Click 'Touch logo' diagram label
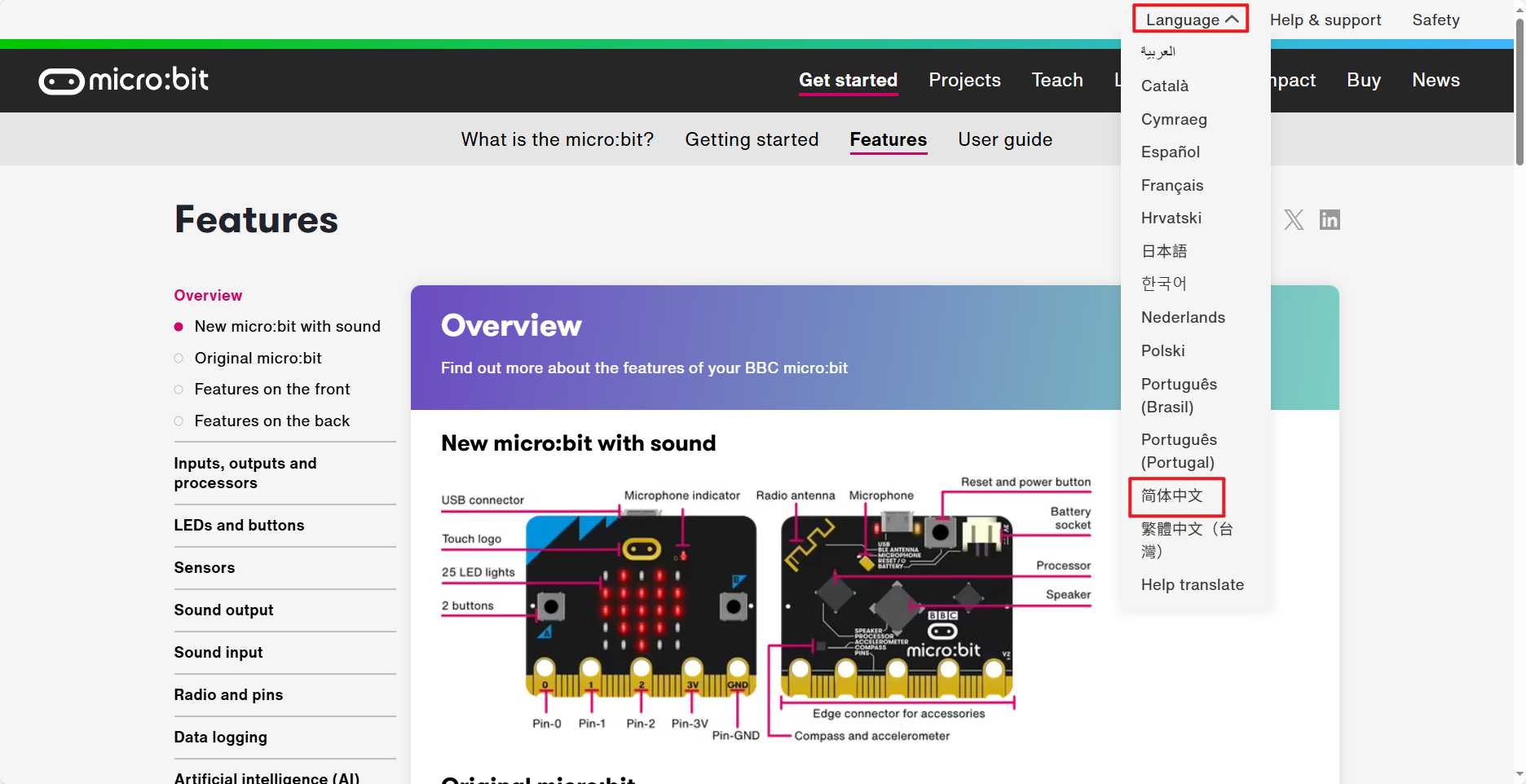The height and width of the screenshot is (784, 1526). pyautogui.click(x=471, y=539)
